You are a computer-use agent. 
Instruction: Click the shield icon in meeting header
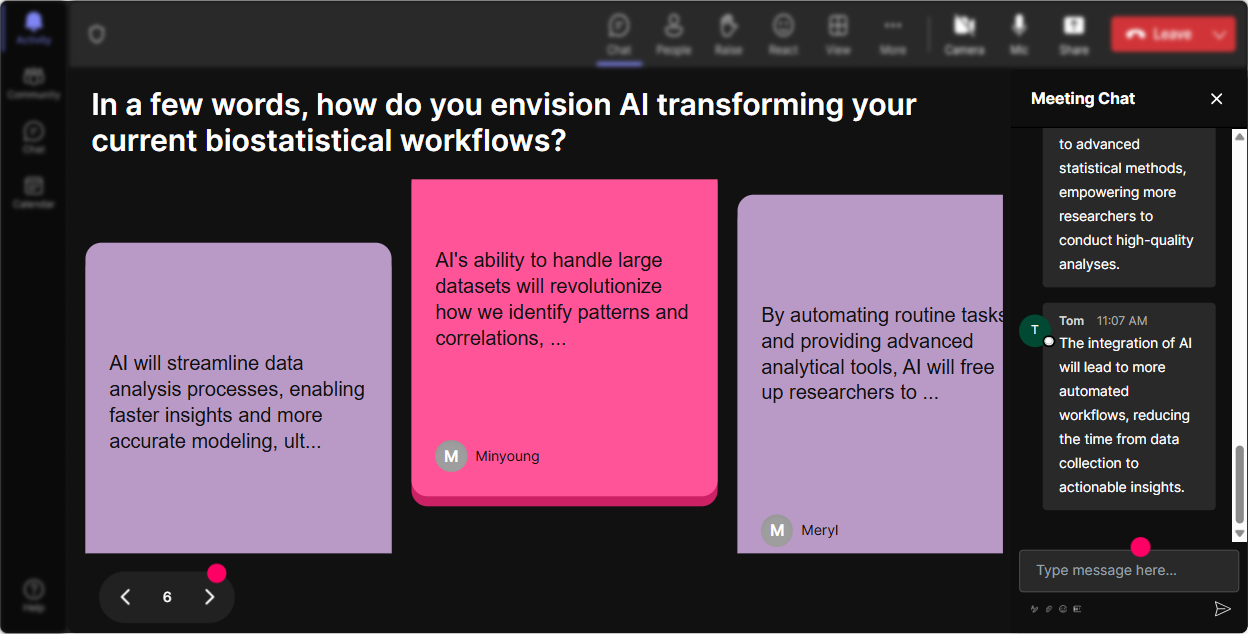96,35
